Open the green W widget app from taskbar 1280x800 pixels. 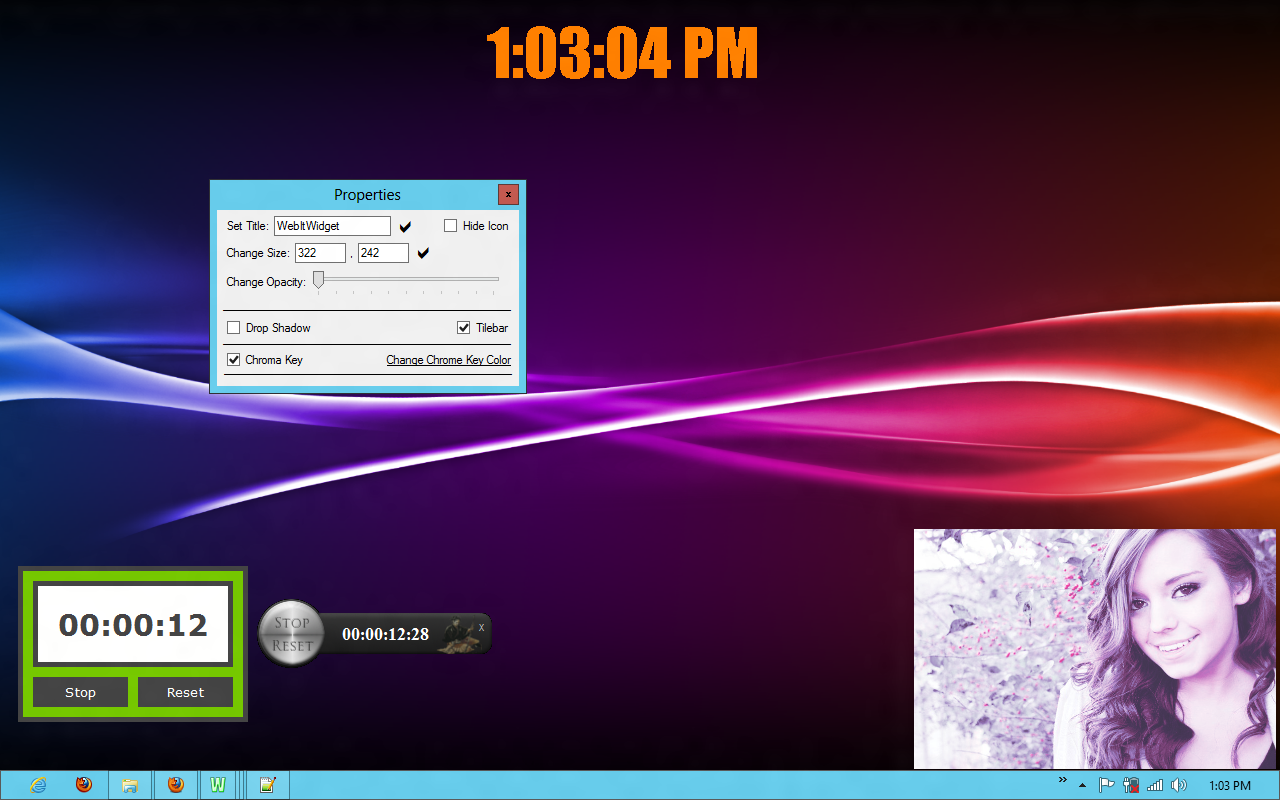[218, 784]
